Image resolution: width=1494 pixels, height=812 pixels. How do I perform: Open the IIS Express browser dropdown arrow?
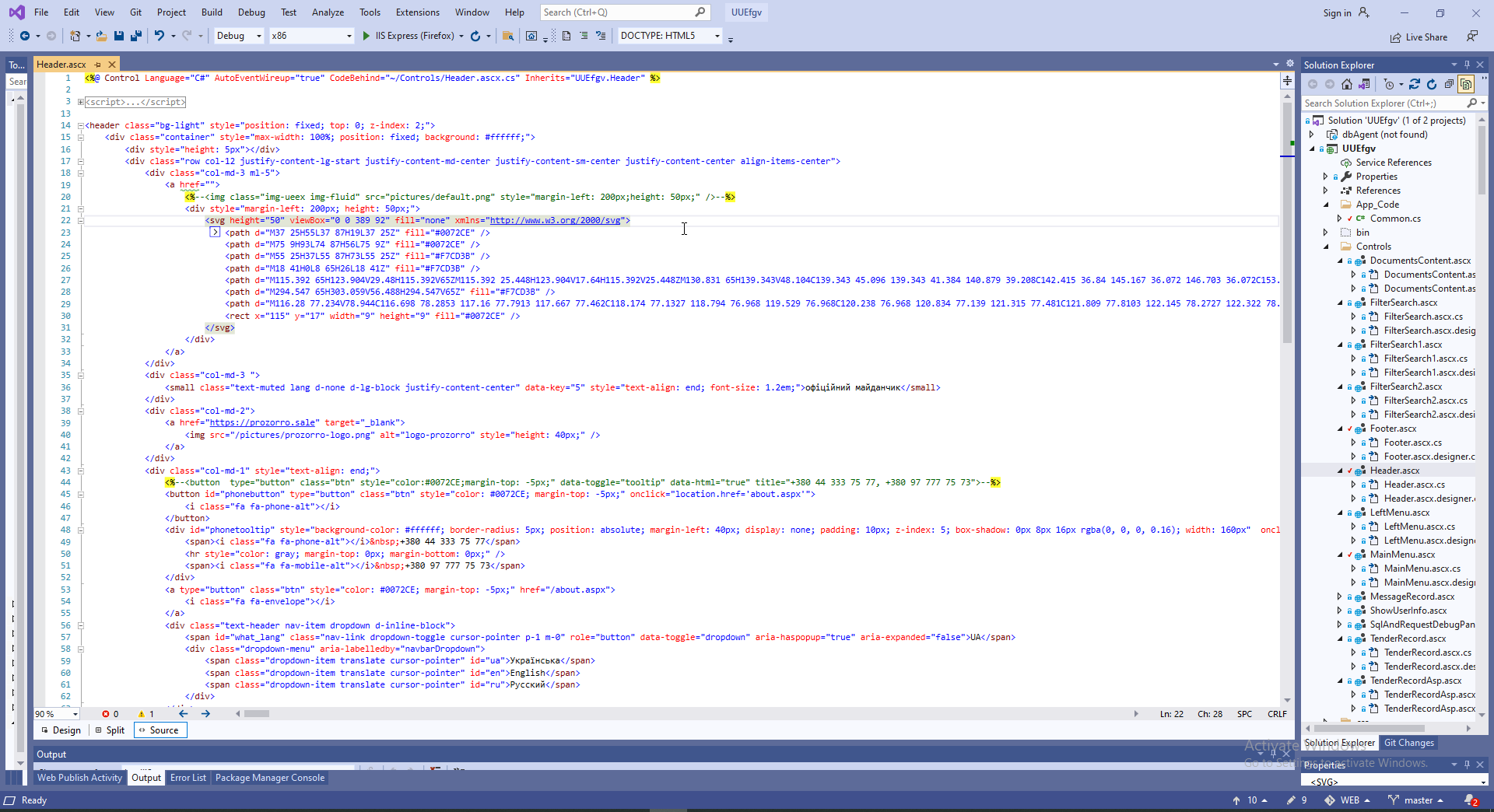pyautogui.click(x=461, y=36)
